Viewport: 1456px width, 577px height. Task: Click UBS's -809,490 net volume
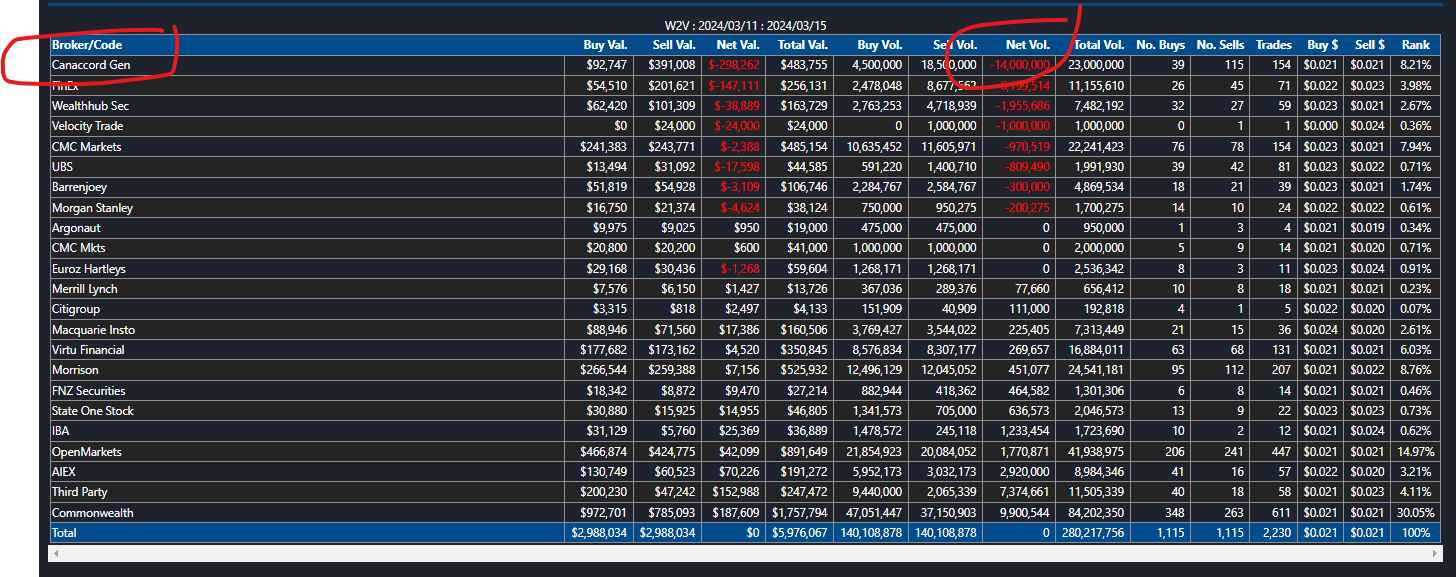1025,167
